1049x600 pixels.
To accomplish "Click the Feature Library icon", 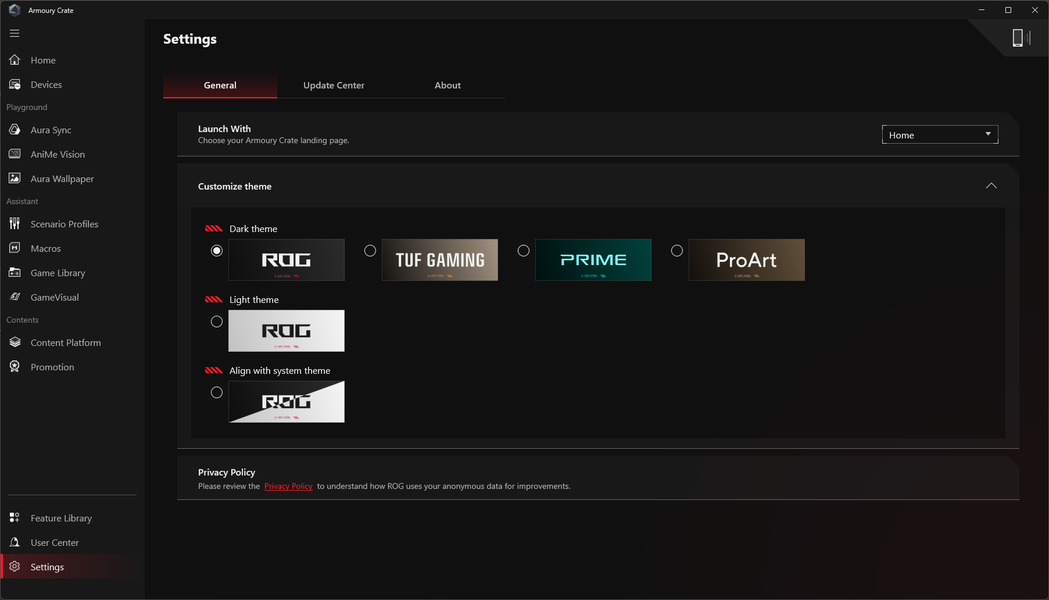I will coord(14,518).
